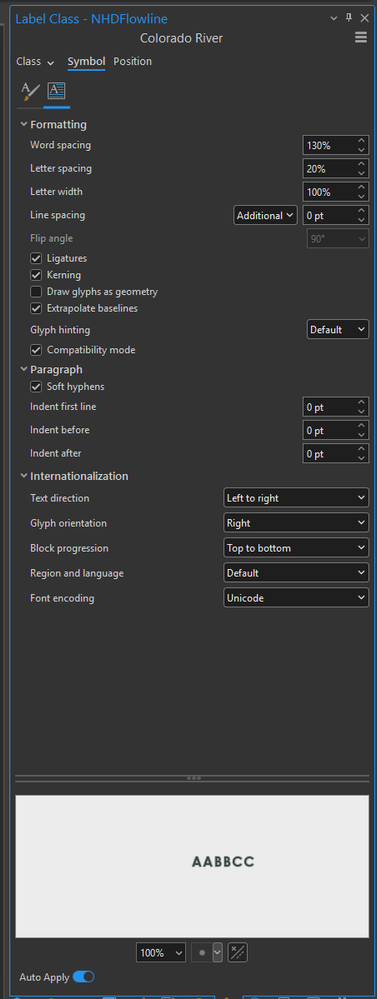Open the Block progression dropdown

[x=296, y=548]
